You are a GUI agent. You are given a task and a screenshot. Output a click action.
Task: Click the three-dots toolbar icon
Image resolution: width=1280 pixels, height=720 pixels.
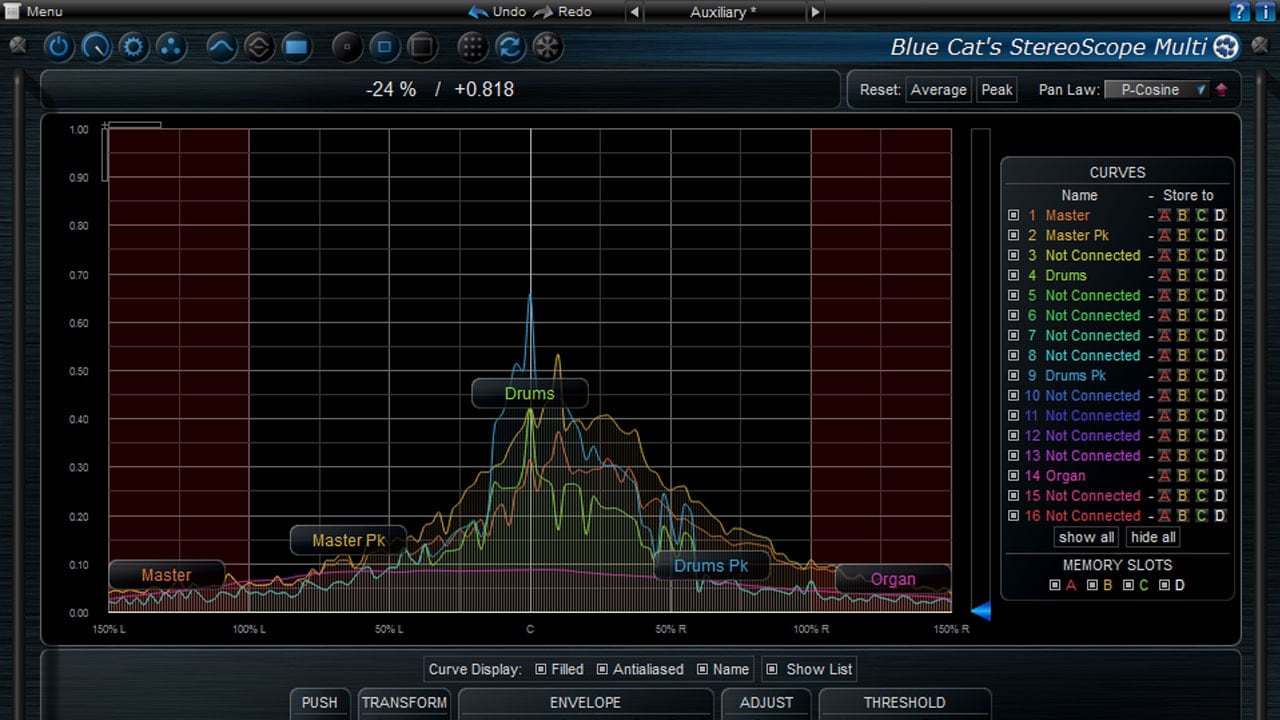point(170,46)
